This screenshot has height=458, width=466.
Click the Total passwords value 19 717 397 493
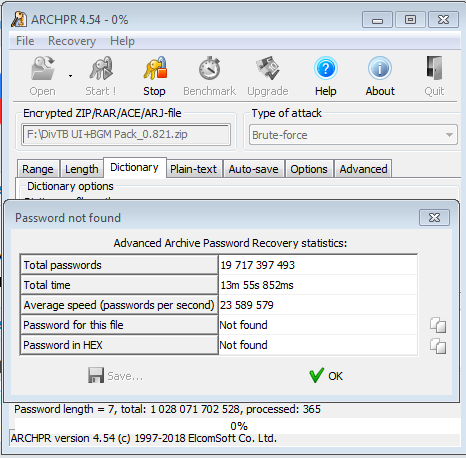[x=257, y=265]
